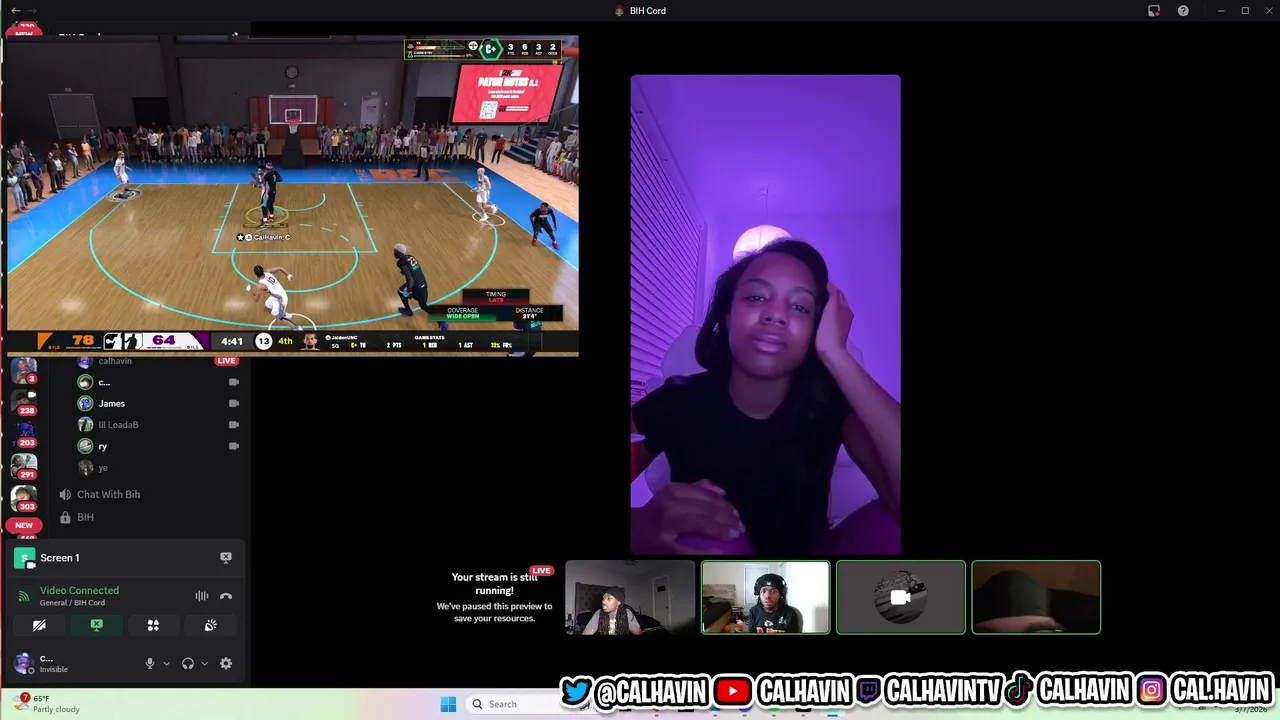Image resolution: width=1280 pixels, height=720 pixels.
Task: Open User Settings gear
Action: [x=226, y=663]
